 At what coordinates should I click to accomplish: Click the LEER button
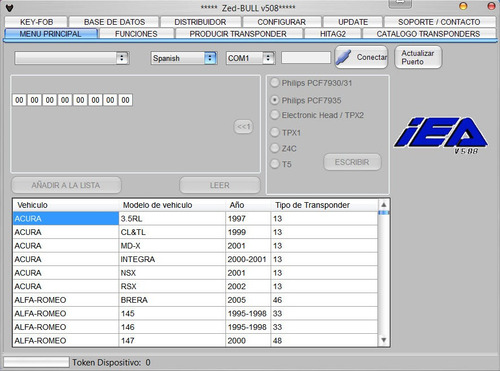tap(220, 185)
